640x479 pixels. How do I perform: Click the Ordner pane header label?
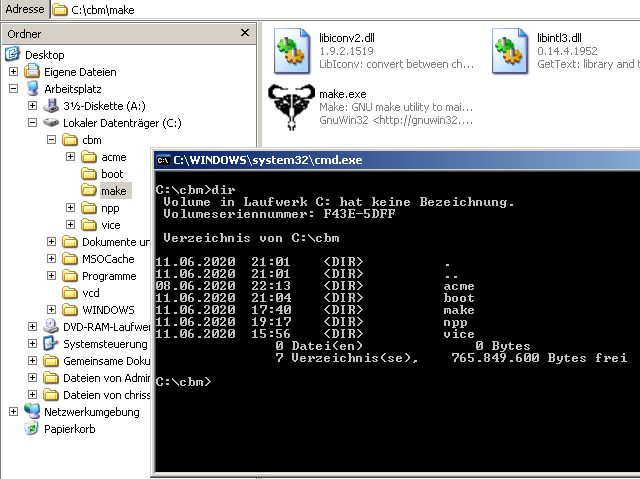click(24, 34)
